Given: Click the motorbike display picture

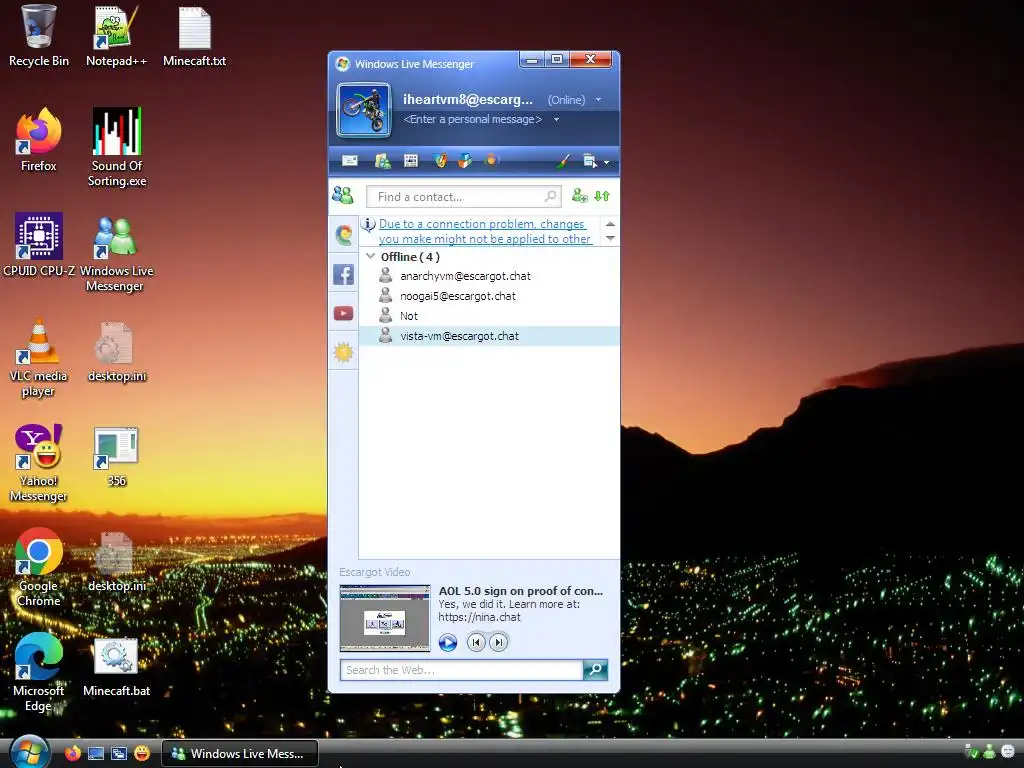Looking at the screenshot, I should point(364,110).
